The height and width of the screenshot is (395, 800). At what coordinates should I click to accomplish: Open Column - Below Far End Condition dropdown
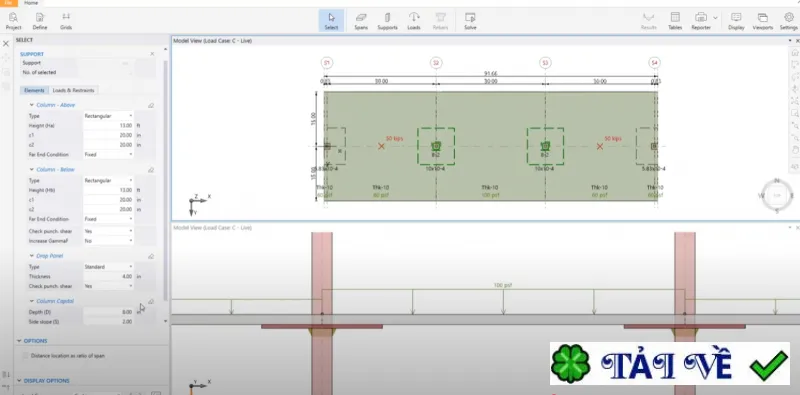(108, 219)
